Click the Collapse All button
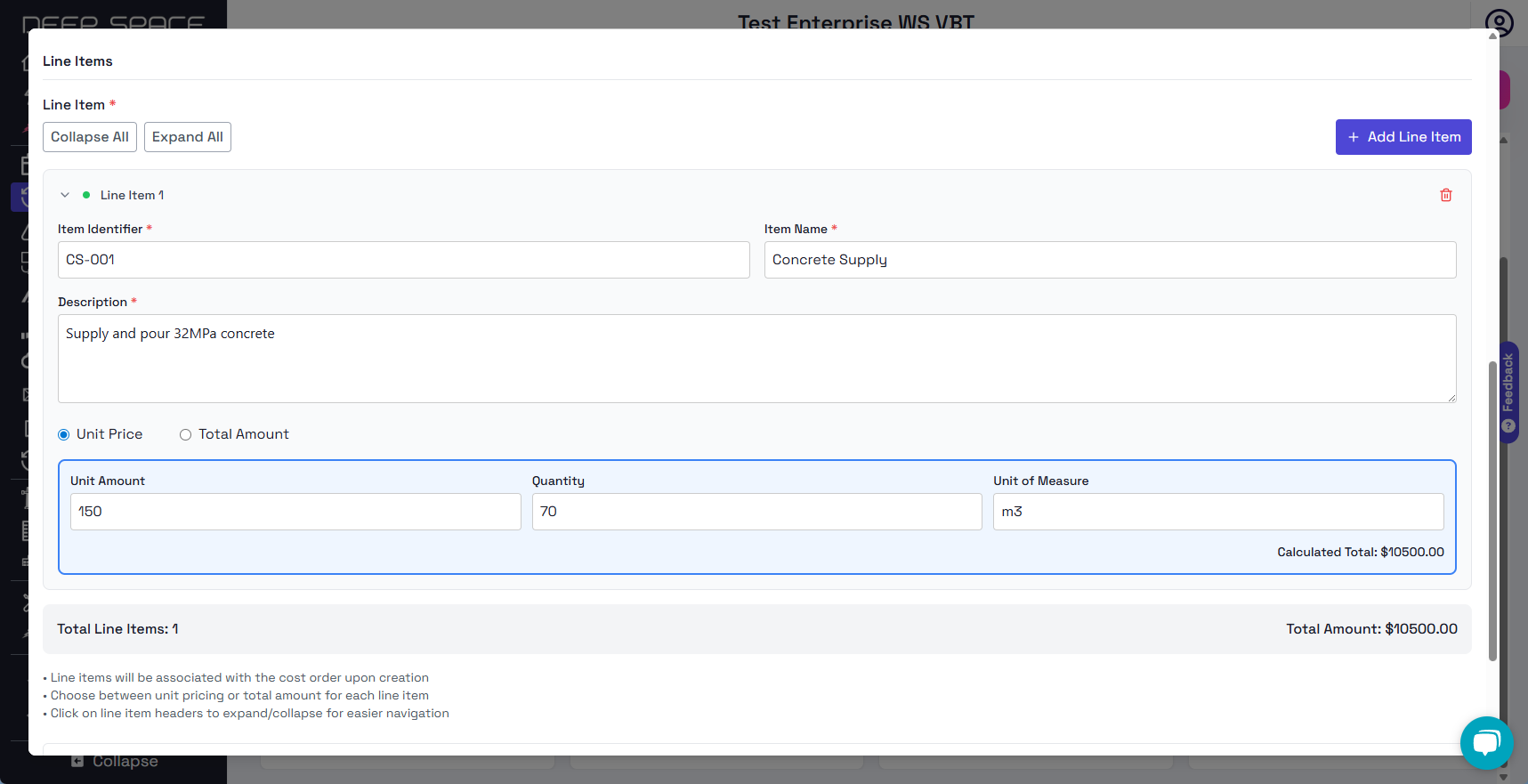Screen dimensions: 1528x784 click(90, 137)
